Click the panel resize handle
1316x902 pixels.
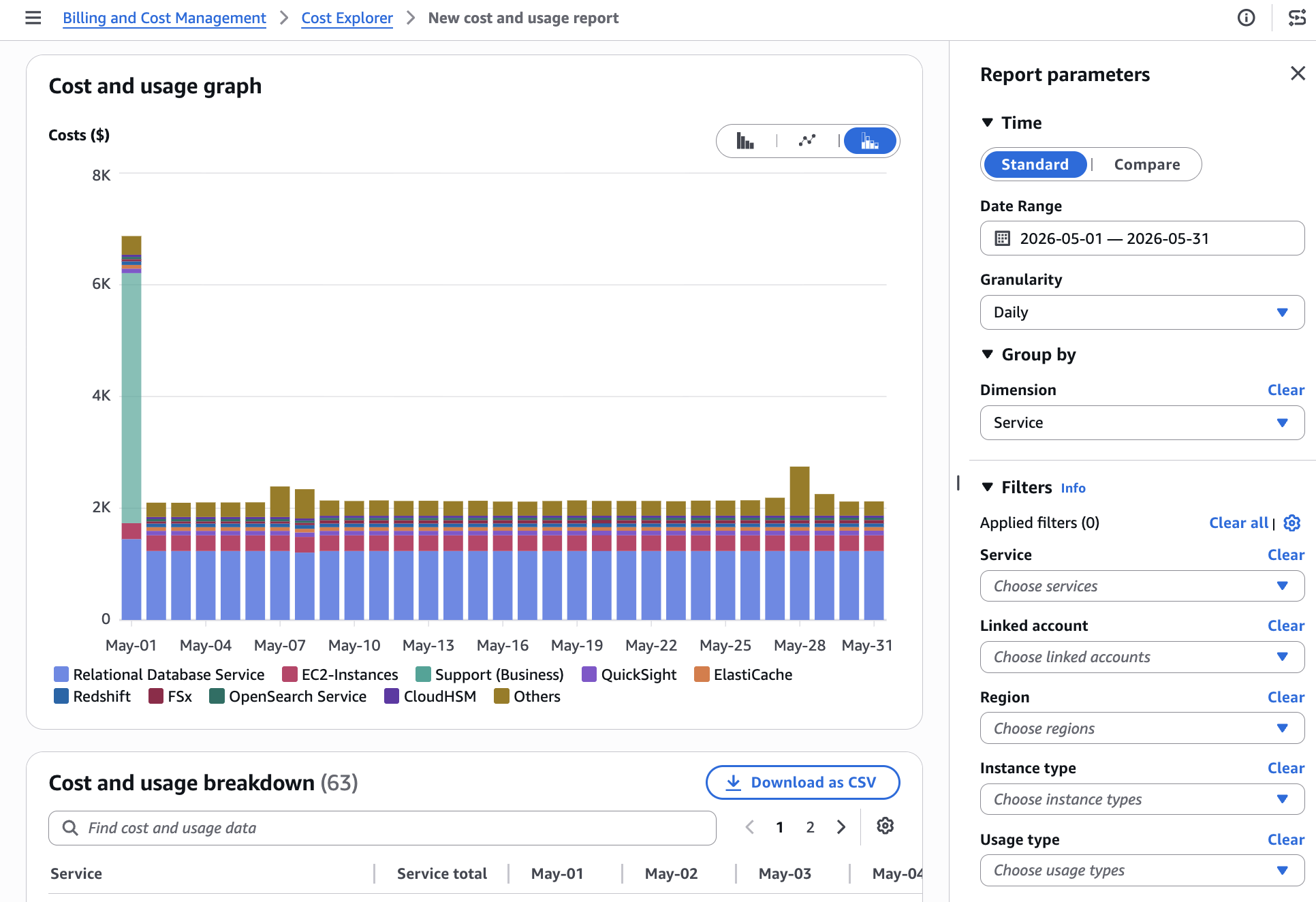(x=958, y=483)
